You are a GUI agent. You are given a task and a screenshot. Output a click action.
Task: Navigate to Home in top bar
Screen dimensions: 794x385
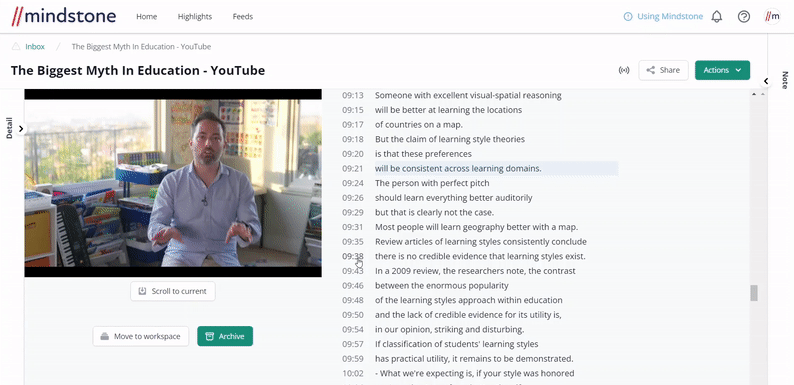point(146,17)
